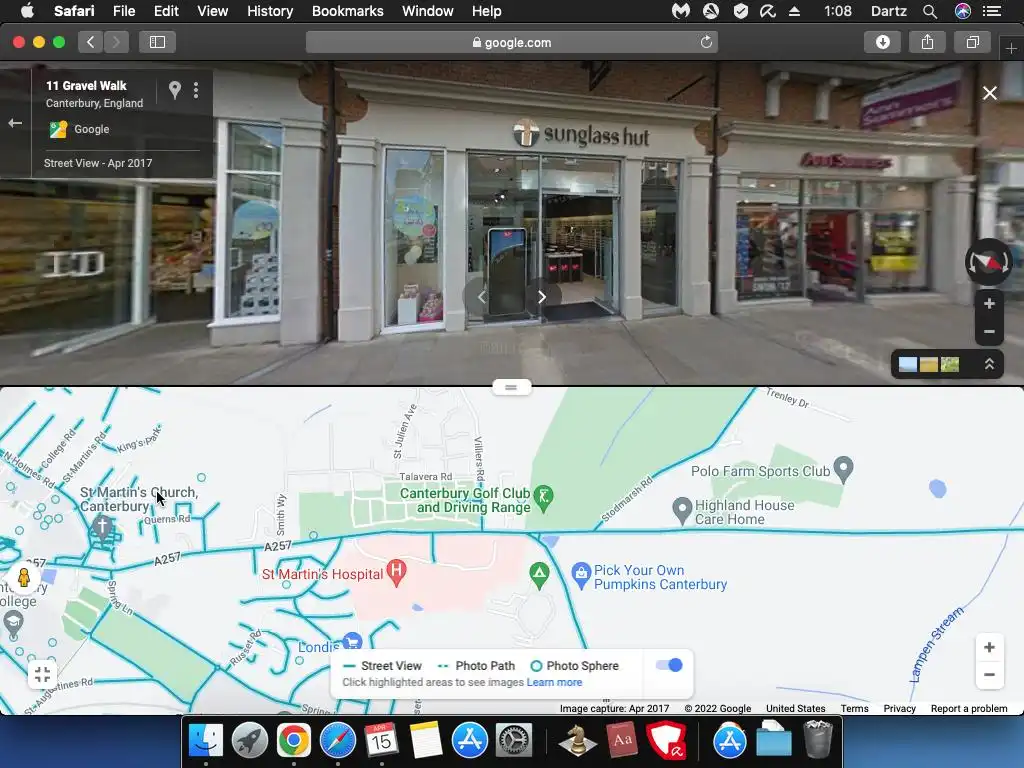Click the green campsite marker
1024x768 pixels.
click(x=539, y=575)
